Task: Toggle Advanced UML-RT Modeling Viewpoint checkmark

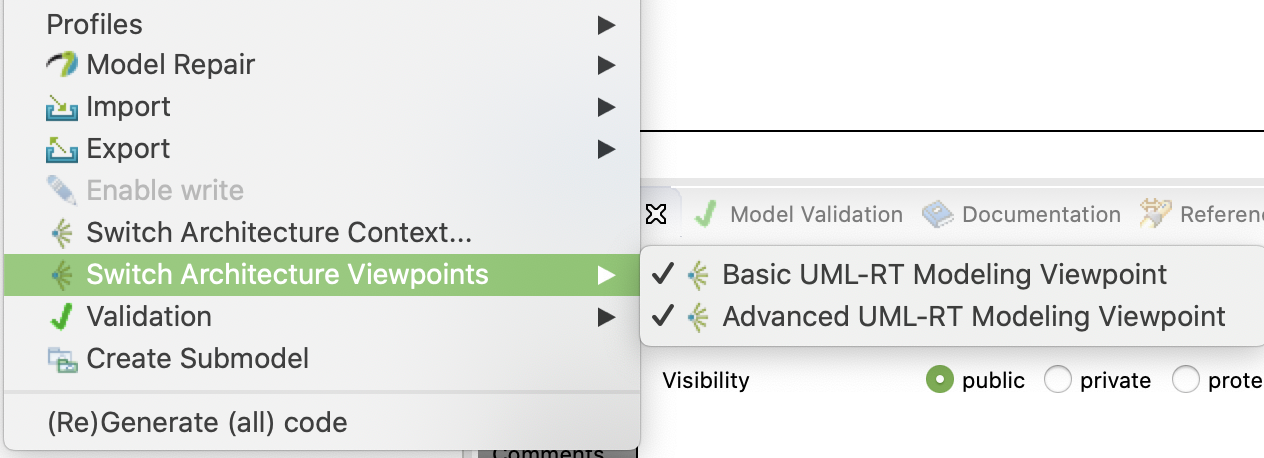Action: (661, 317)
